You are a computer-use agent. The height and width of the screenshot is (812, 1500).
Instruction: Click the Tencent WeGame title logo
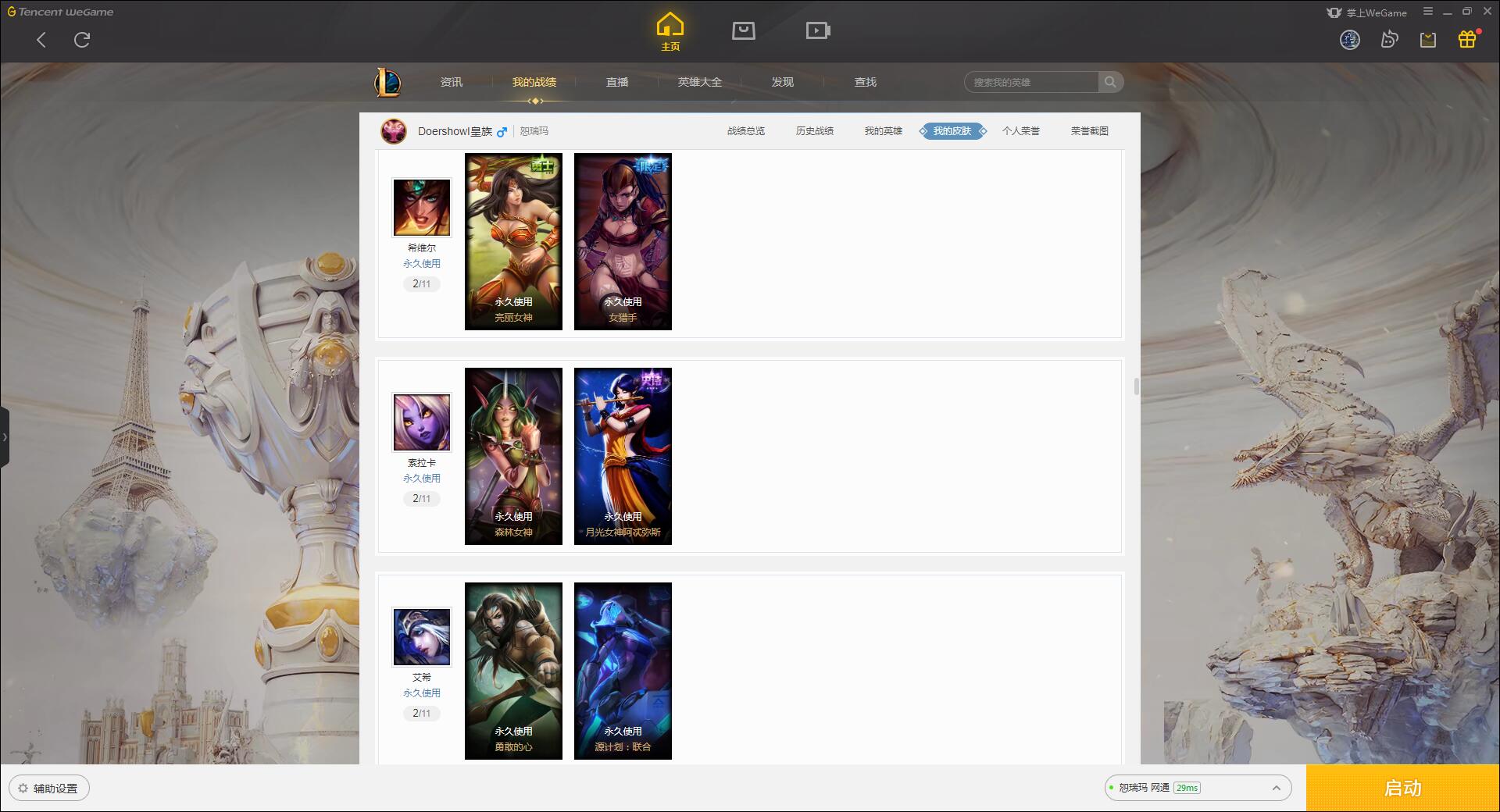[x=60, y=12]
